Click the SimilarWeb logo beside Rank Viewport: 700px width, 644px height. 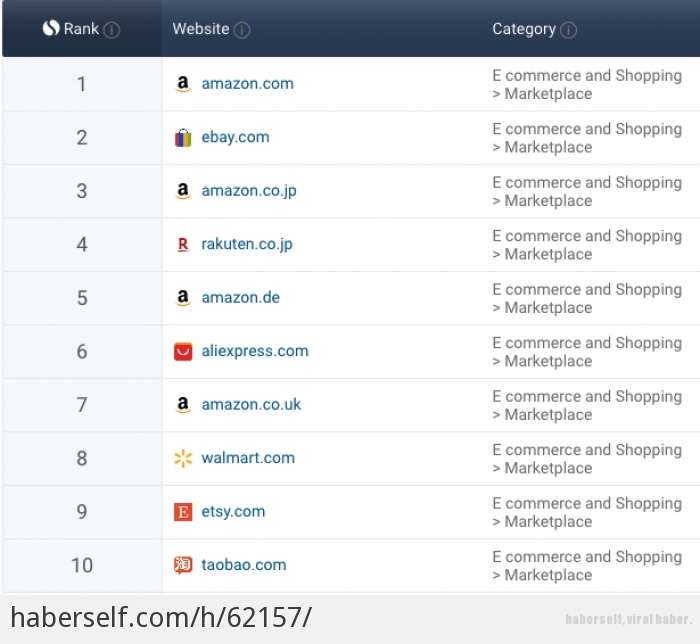pyautogui.click(x=51, y=28)
